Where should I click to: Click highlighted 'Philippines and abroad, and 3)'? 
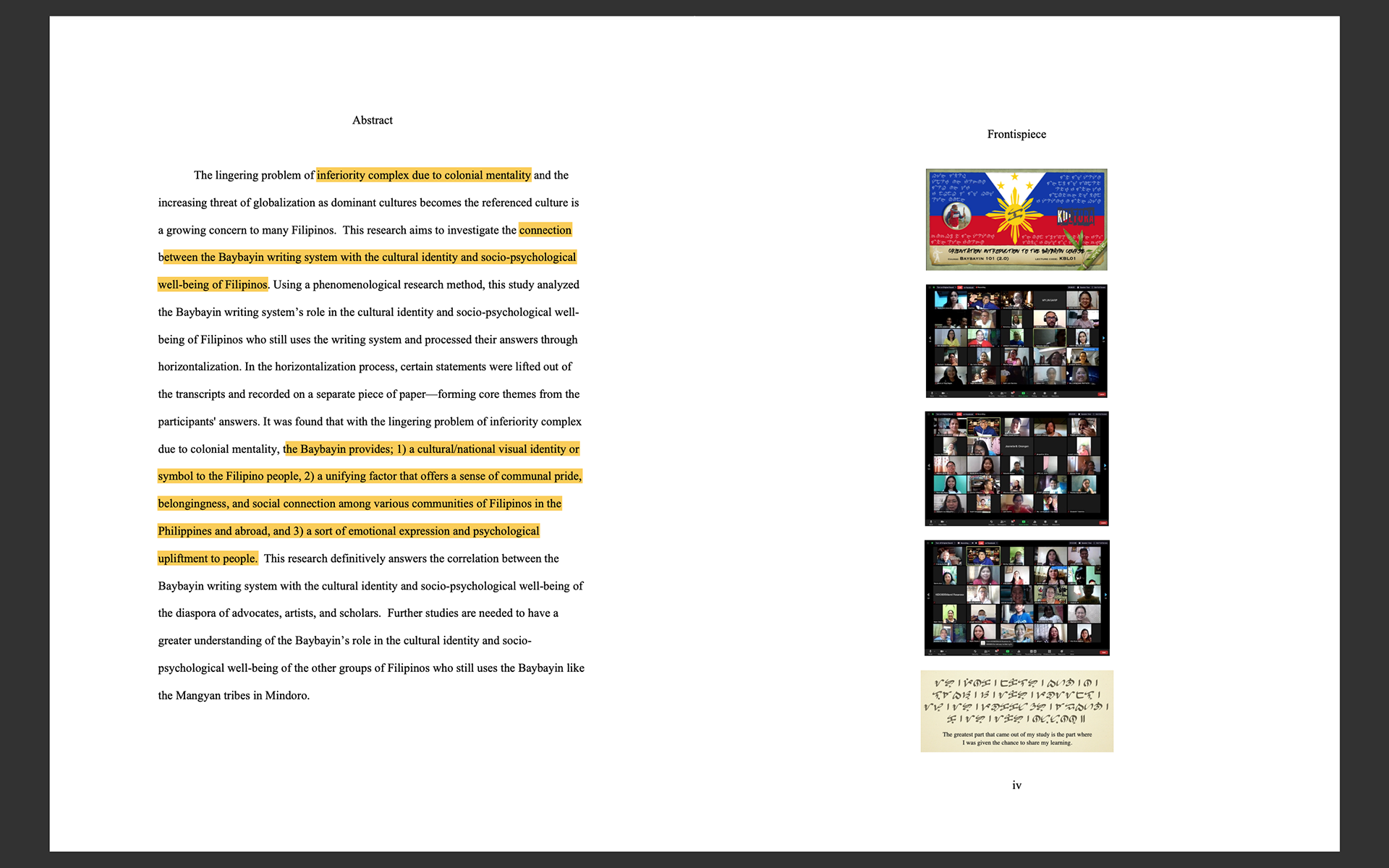[231, 531]
